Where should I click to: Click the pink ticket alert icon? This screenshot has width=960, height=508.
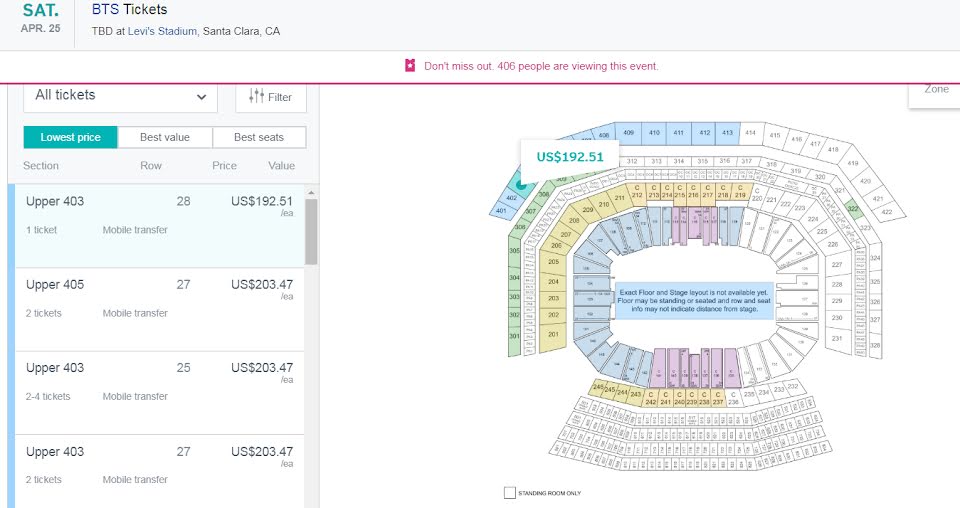410,65
